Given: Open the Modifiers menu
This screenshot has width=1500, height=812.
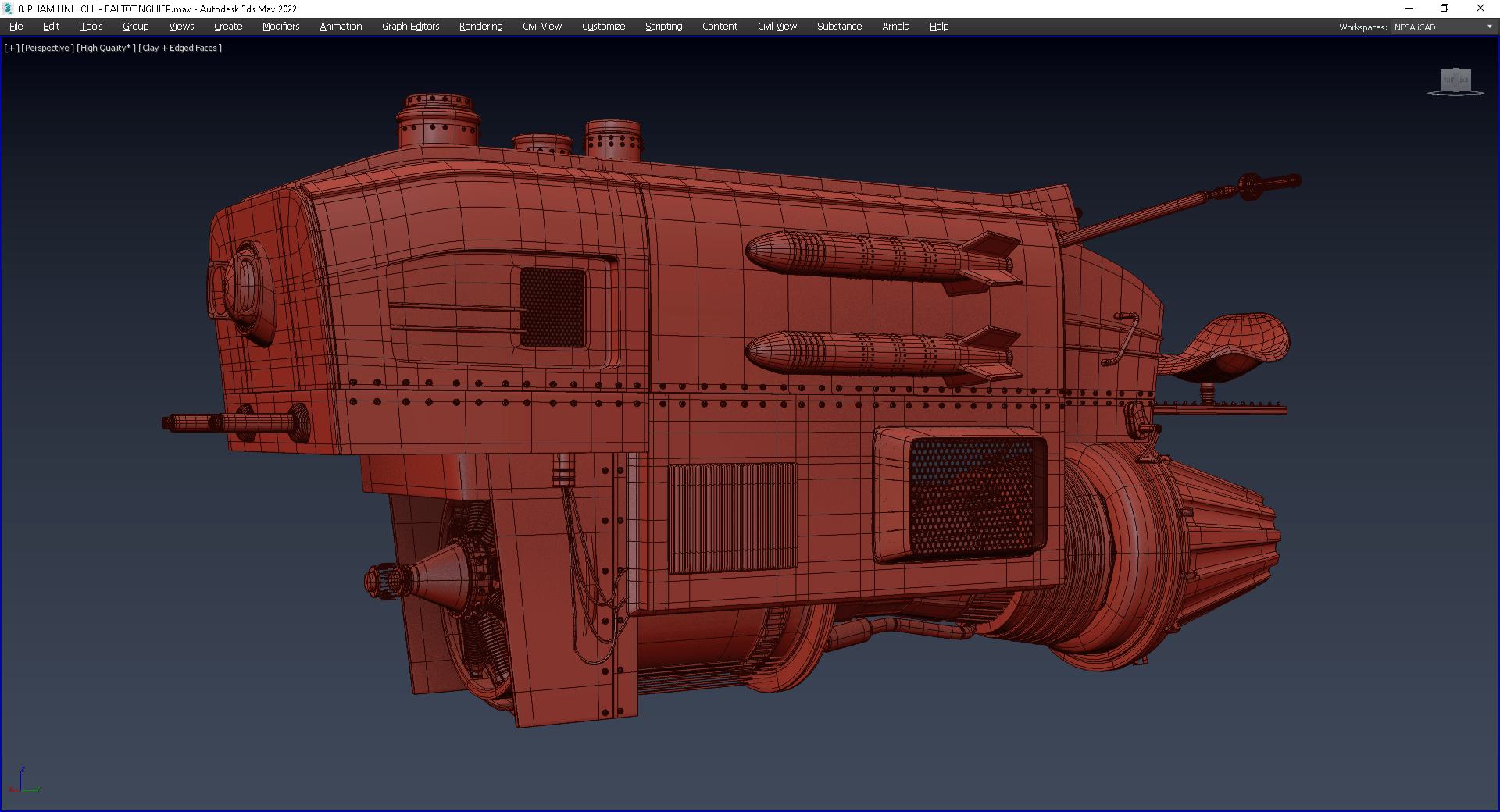Looking at the screenshot, I should point(280,27).
